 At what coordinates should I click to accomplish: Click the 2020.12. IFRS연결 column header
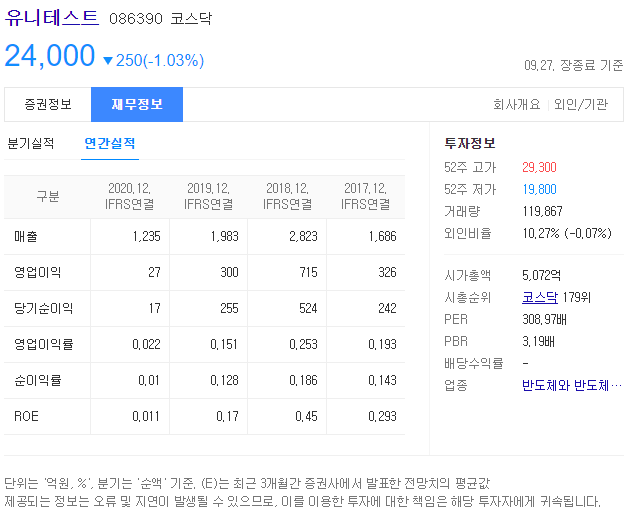[x=130, y=196]
